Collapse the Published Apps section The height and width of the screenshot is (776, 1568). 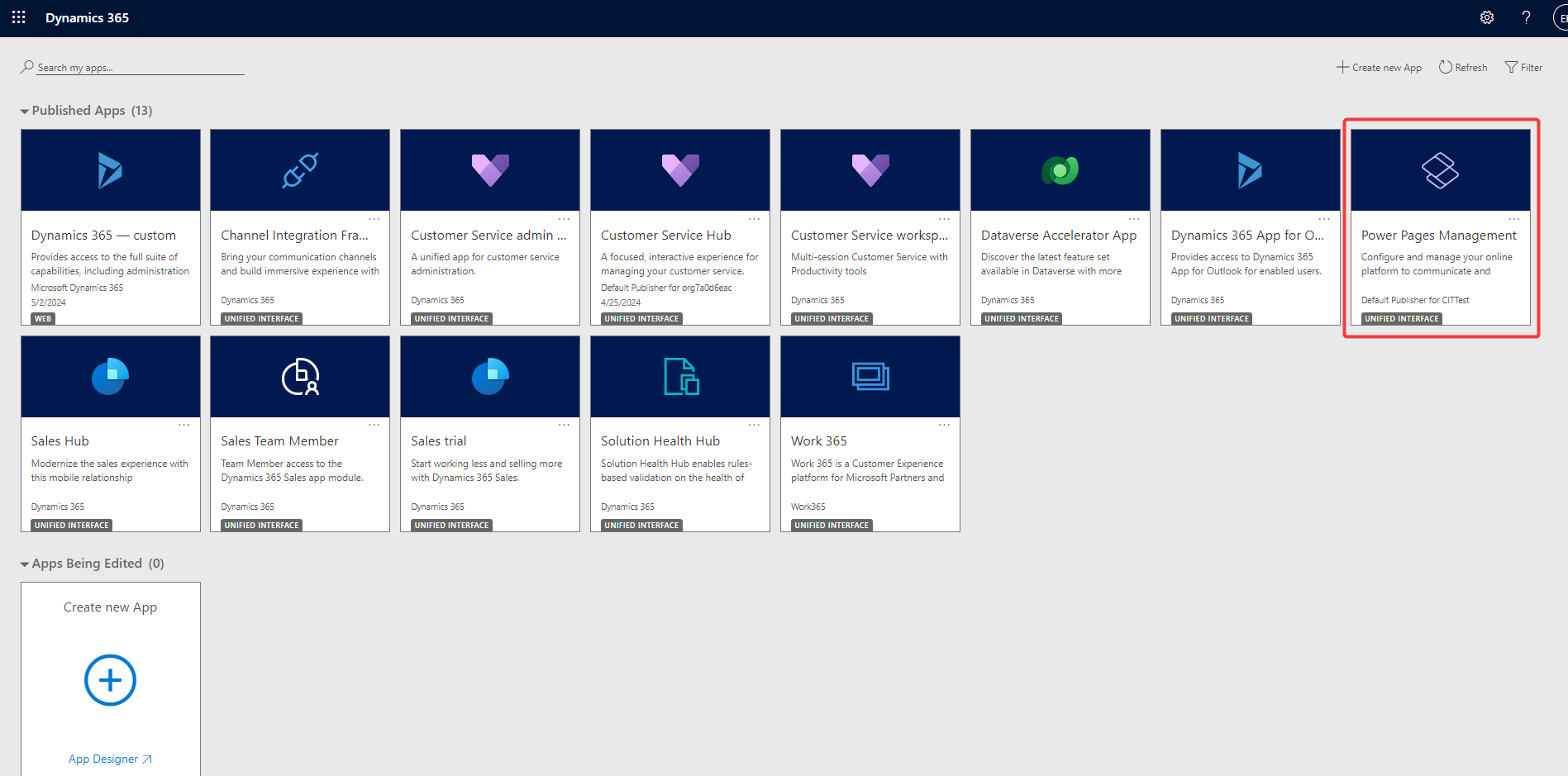click(x=25, y=111)
